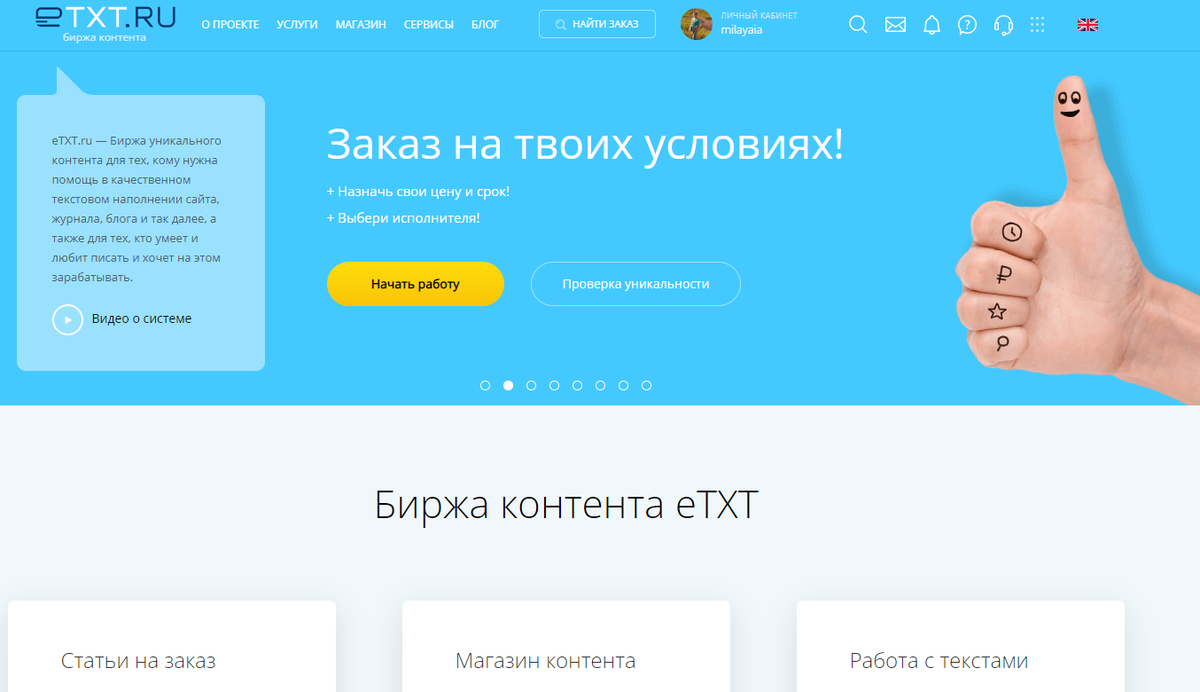This screenshot has height=692, width=1200.
Task: Open the apps grid icon
Action: pyautogui.click(x=1037, y=25)
